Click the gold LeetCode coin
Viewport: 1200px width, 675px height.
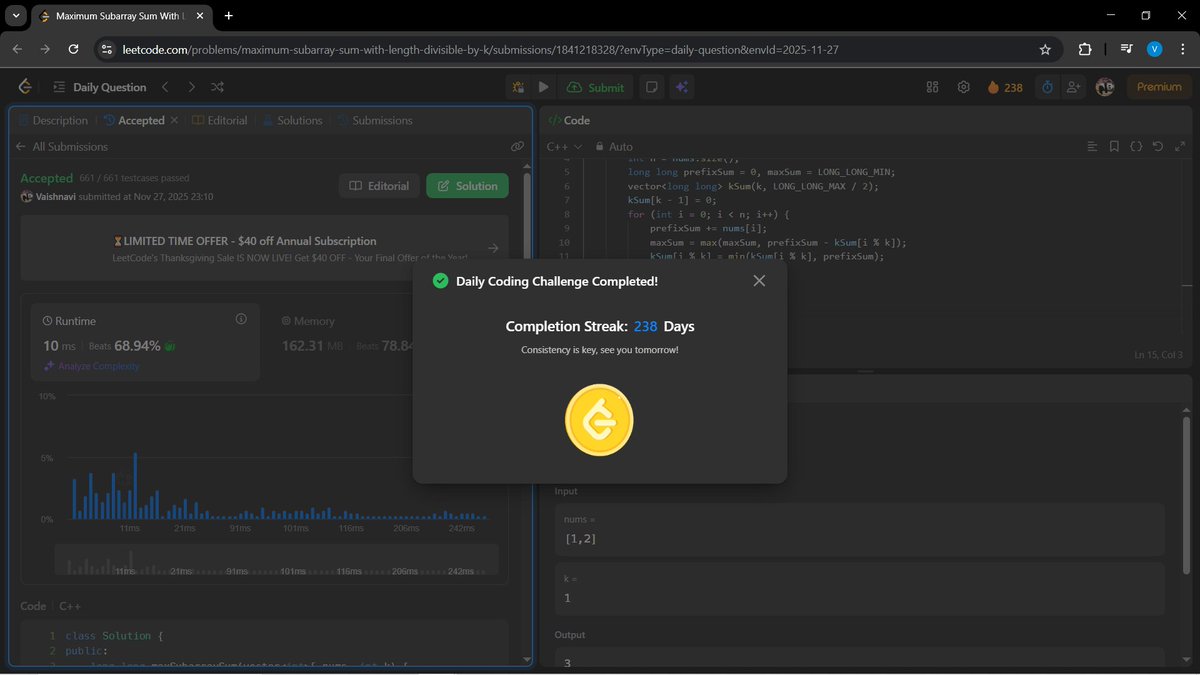coord(599,421)
